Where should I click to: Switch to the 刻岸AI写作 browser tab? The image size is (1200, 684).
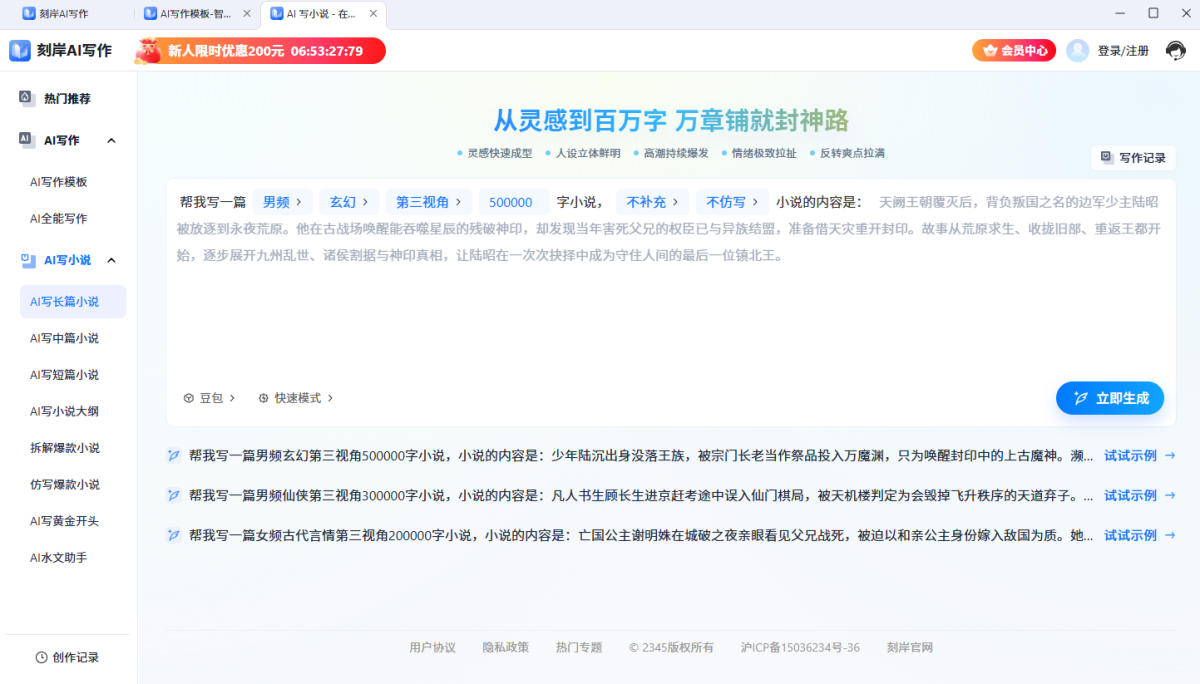click(x=66, y=14)
